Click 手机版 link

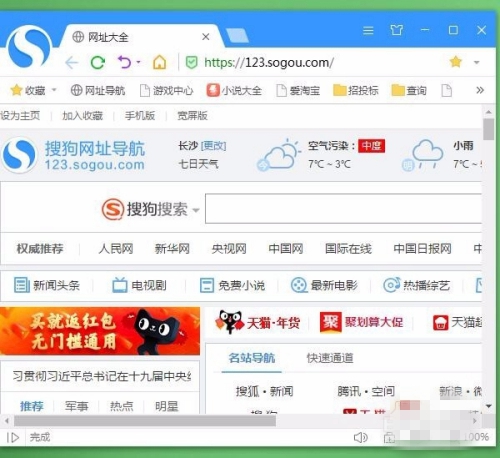[140, 116]
